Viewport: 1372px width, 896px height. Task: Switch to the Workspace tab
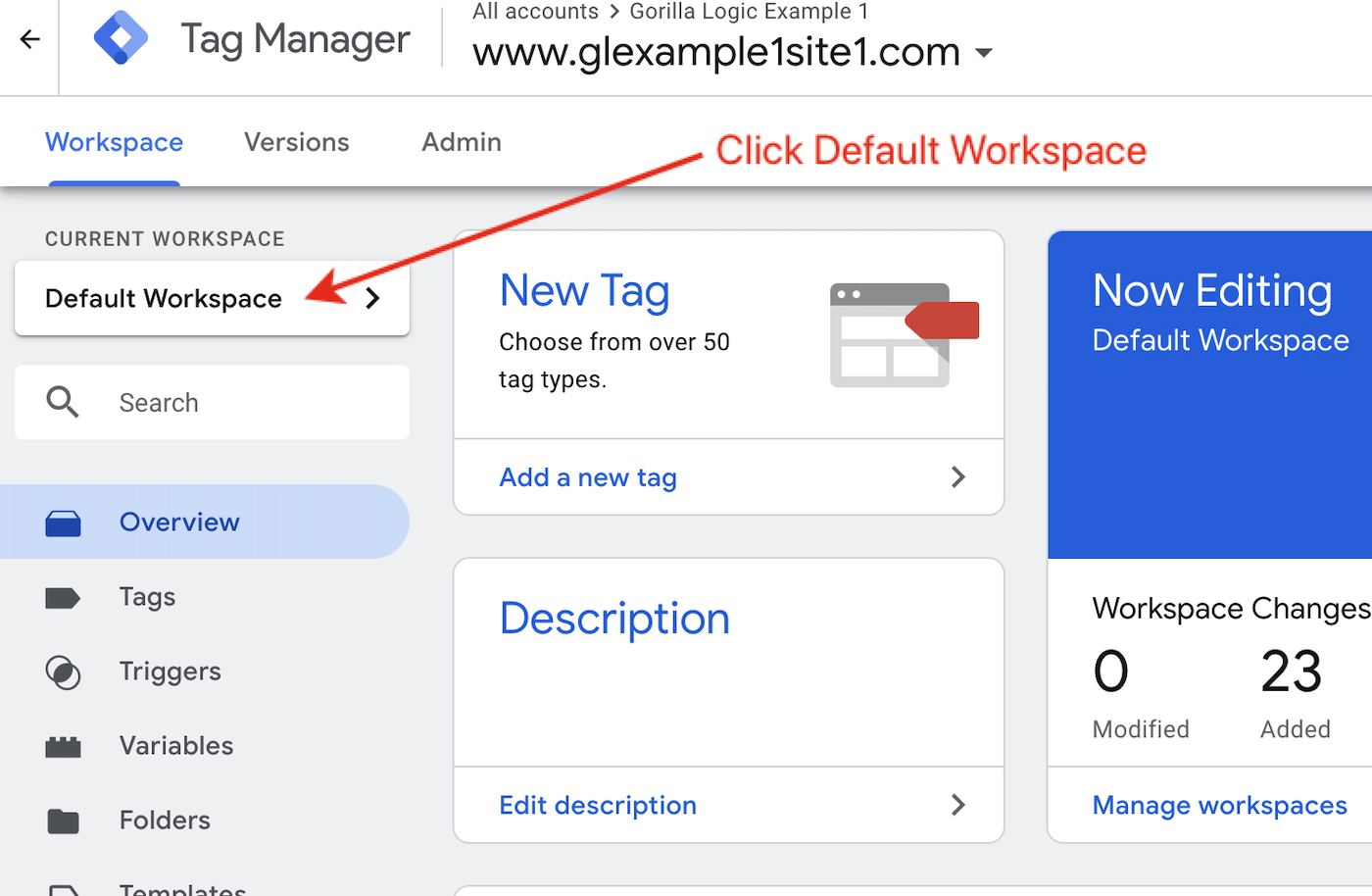114,142
